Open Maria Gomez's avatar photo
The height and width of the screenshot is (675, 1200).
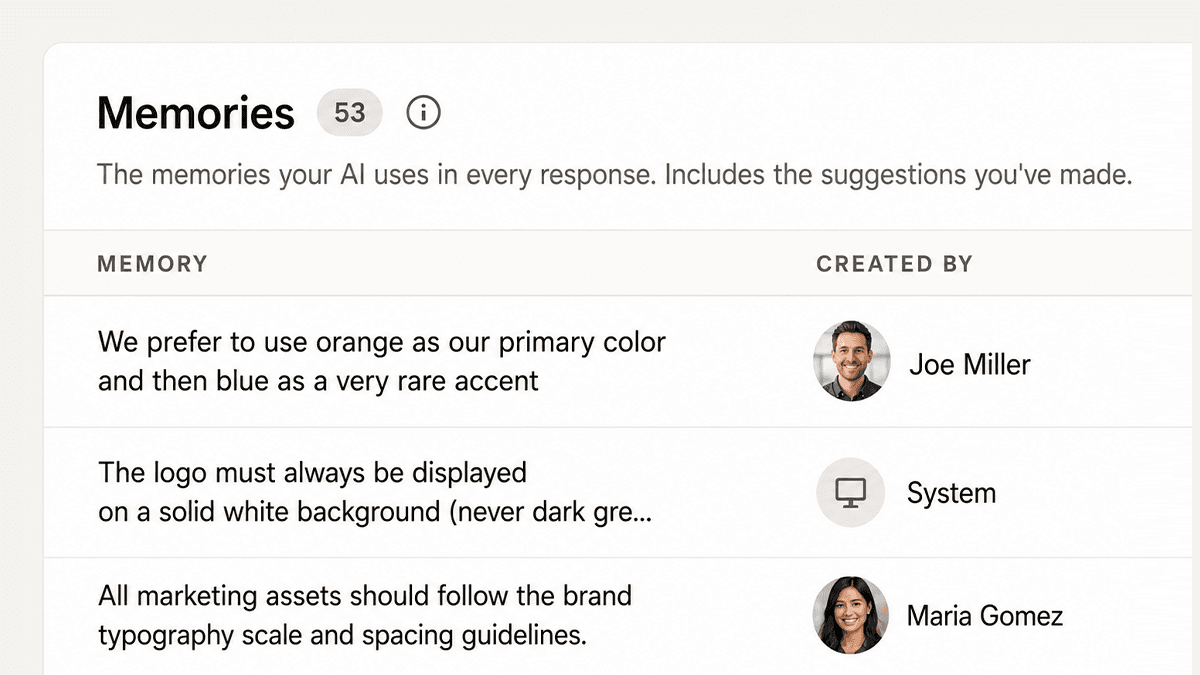tap(850, 615)
